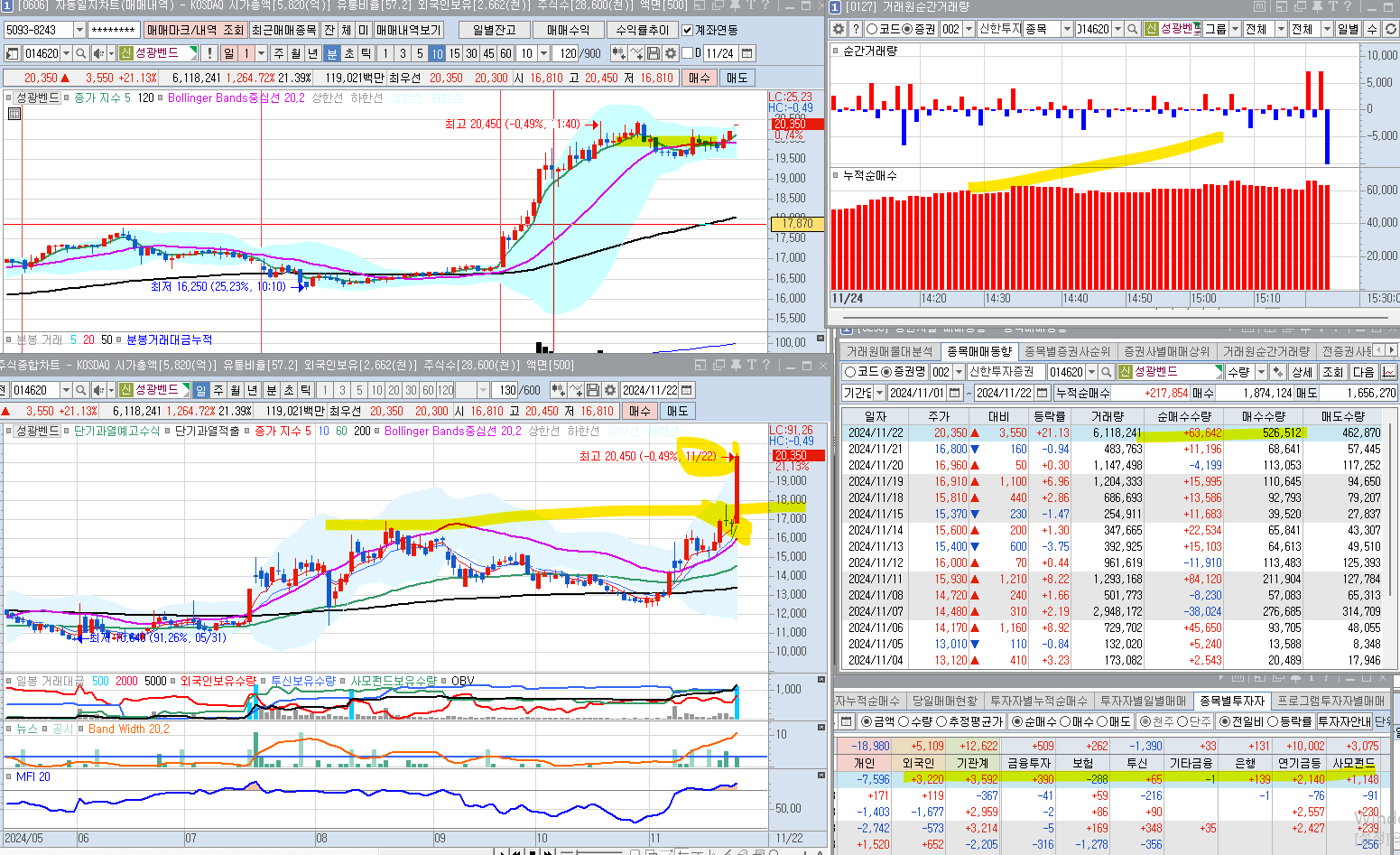Toggle the checkbox left of date 11/24
1400x855 pixels.
click(x=687, y=53)
